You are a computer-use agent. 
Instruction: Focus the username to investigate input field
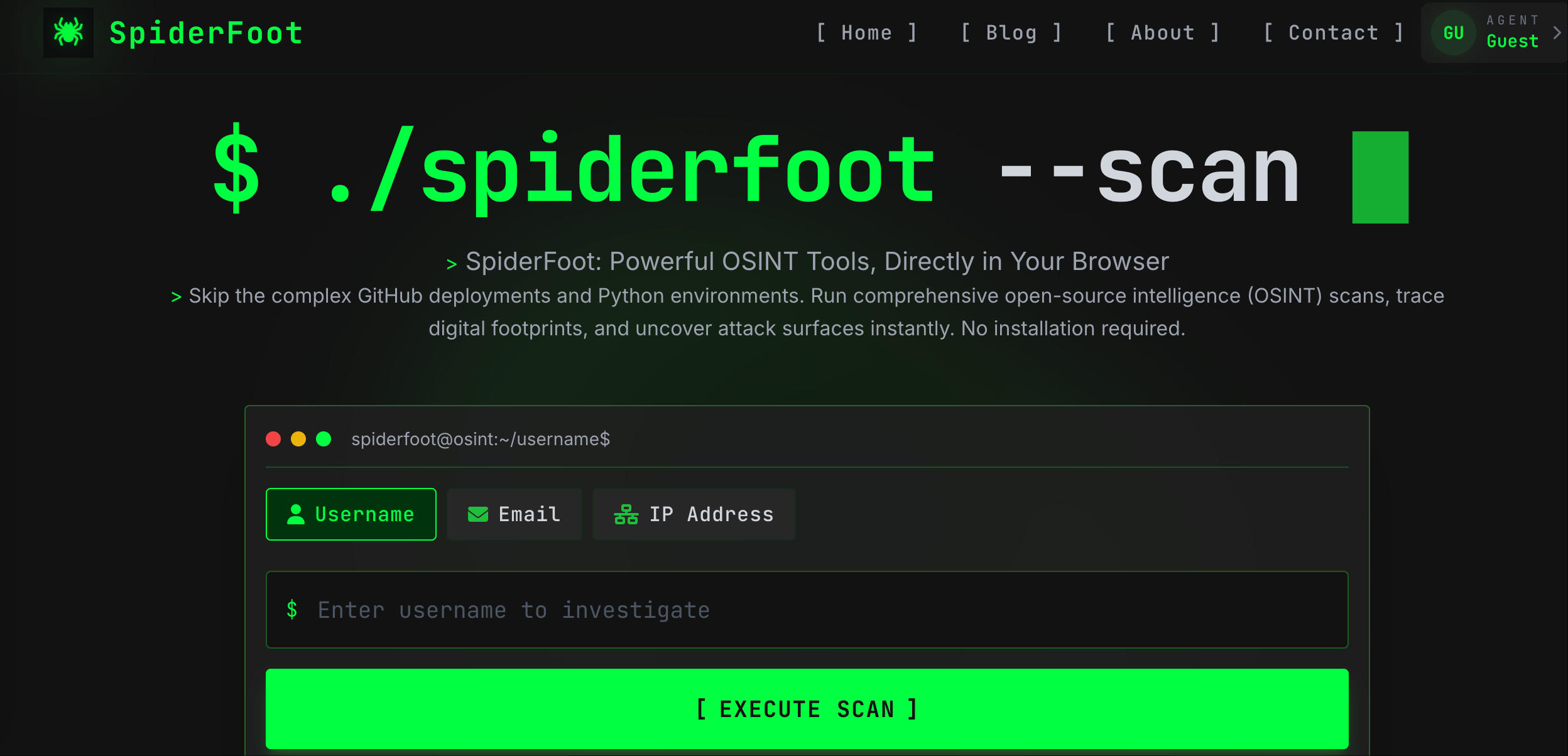807,610
